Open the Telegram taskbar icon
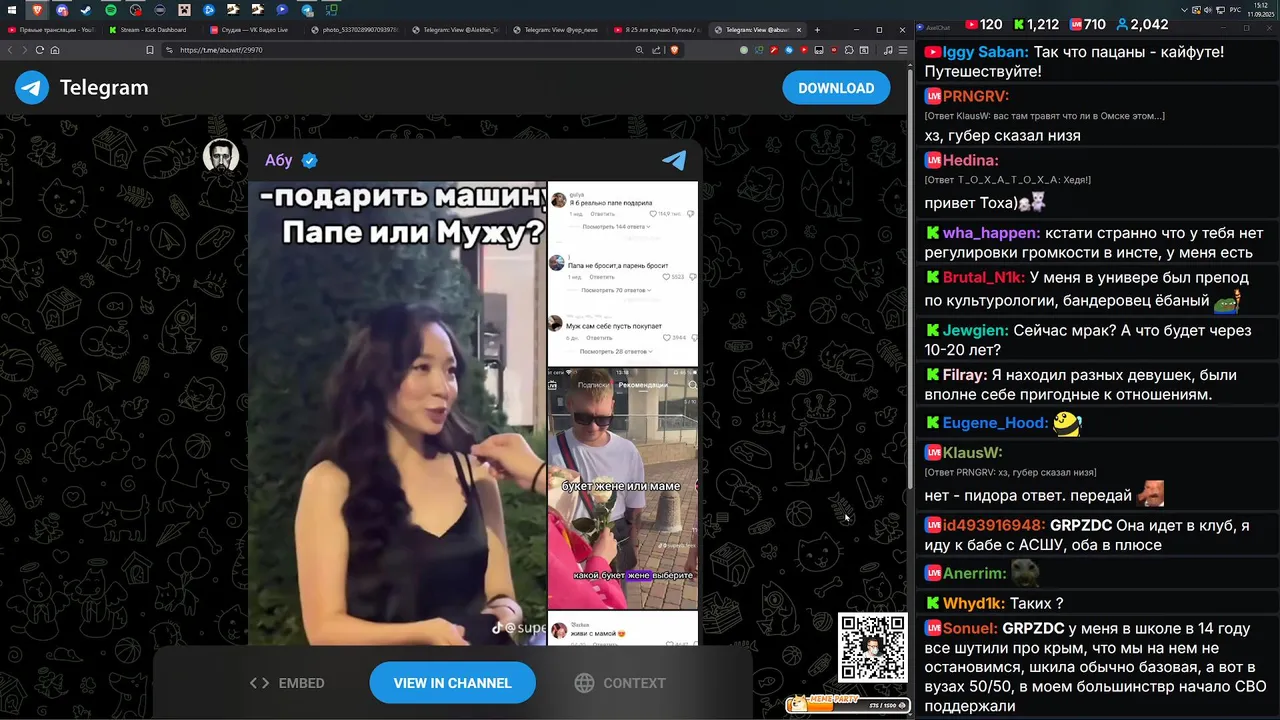The height and width of the screenshot is (720, 1280). coord(307,10)
